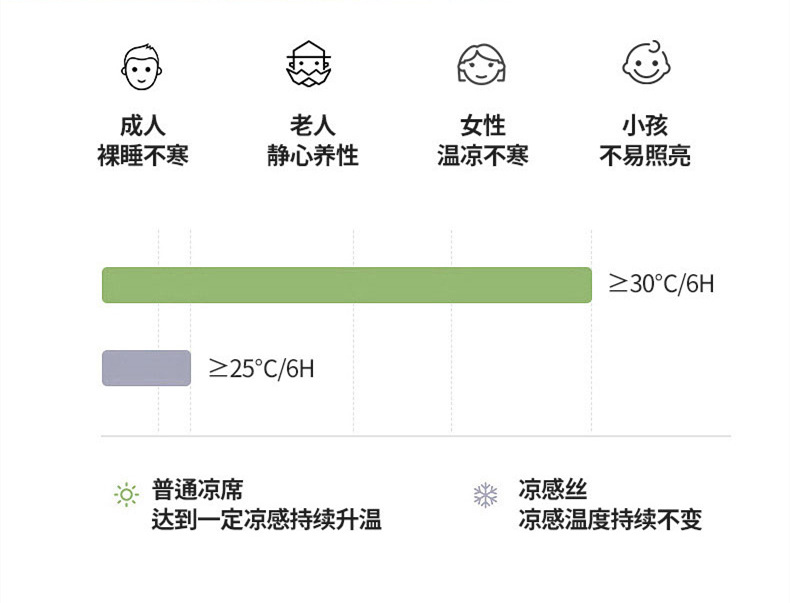Click the 裸睡不寒 caption

pyautogui.click(x=142, y=156)
